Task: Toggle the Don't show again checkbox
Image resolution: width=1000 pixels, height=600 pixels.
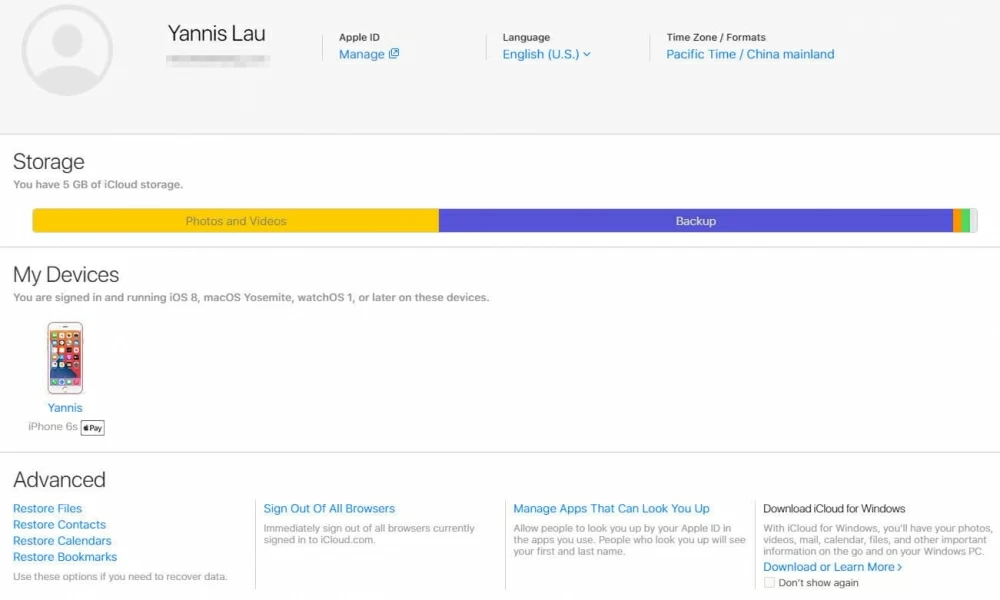Action: point(769,583)
